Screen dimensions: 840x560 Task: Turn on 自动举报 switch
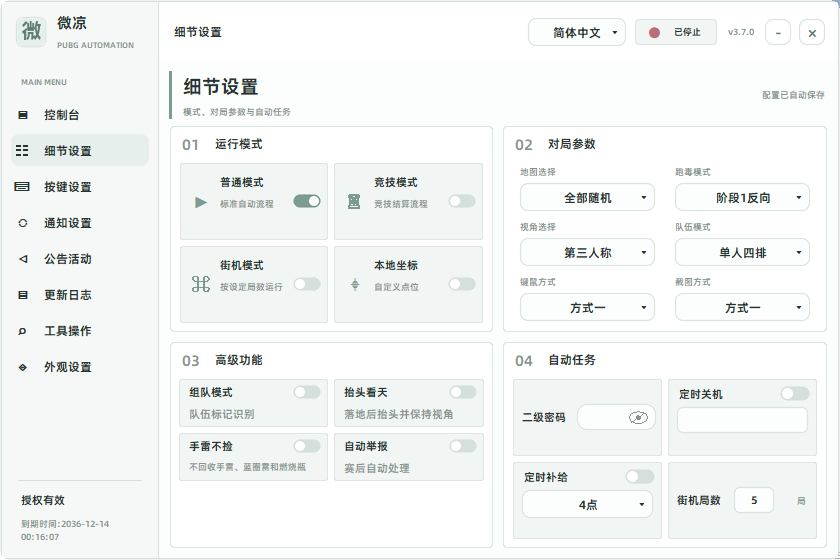pos(463,446)
